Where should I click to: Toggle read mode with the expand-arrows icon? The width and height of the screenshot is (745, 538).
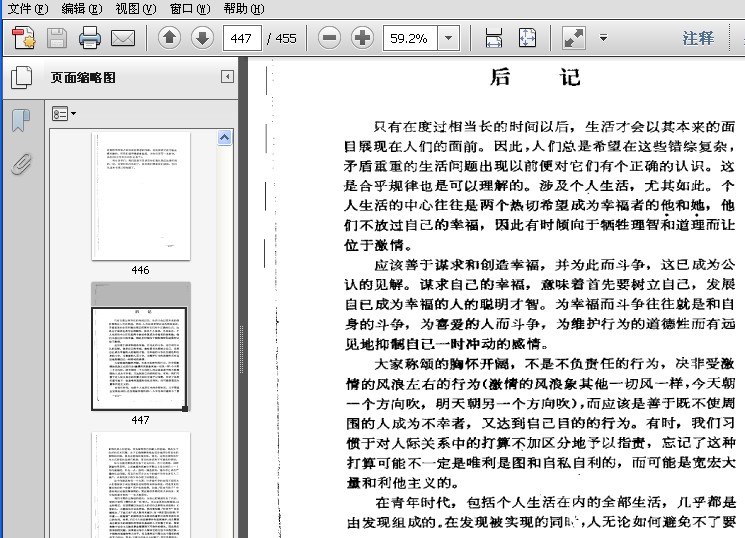pos(574,39)
